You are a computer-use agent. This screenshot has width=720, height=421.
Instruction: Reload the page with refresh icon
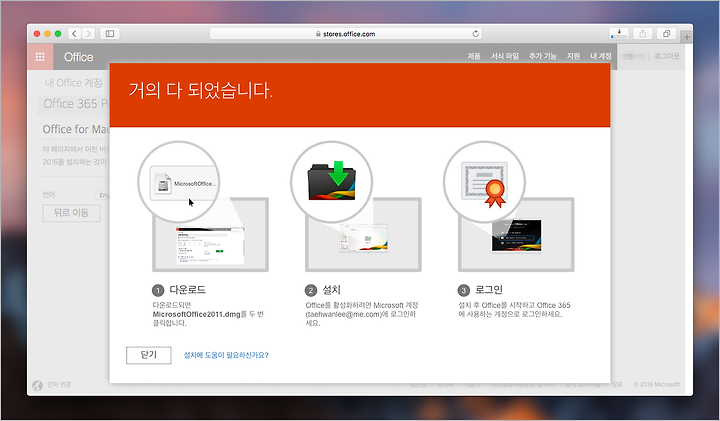tap(475, 34)
